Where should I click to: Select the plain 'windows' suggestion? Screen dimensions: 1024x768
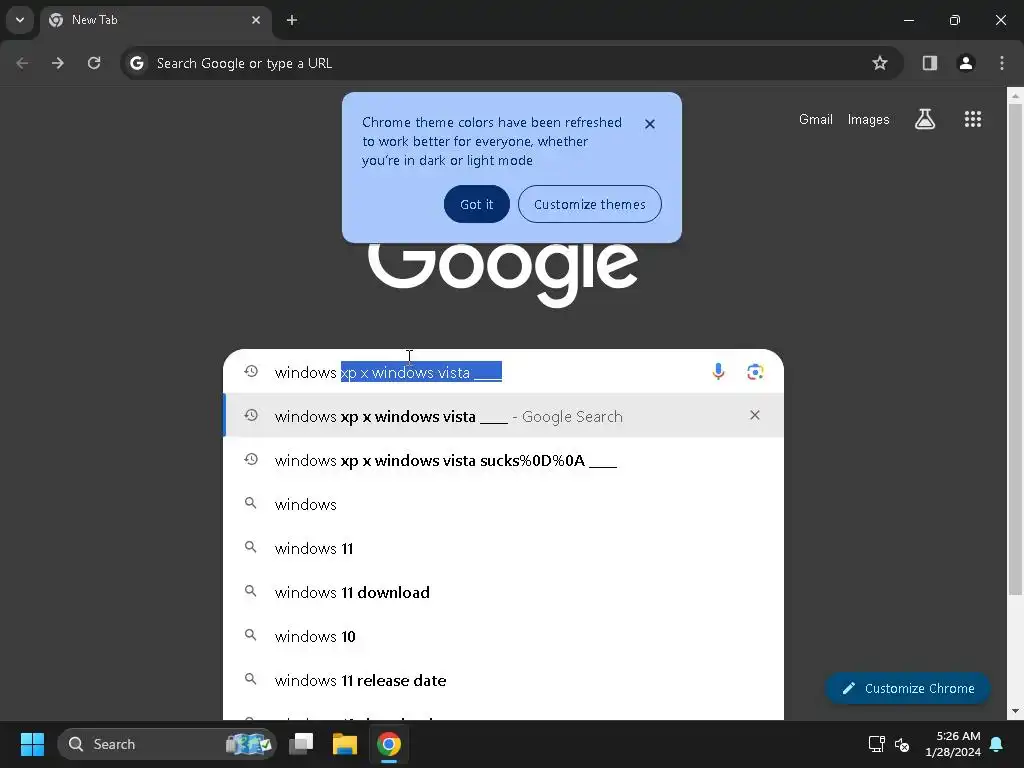coord(503,504)
